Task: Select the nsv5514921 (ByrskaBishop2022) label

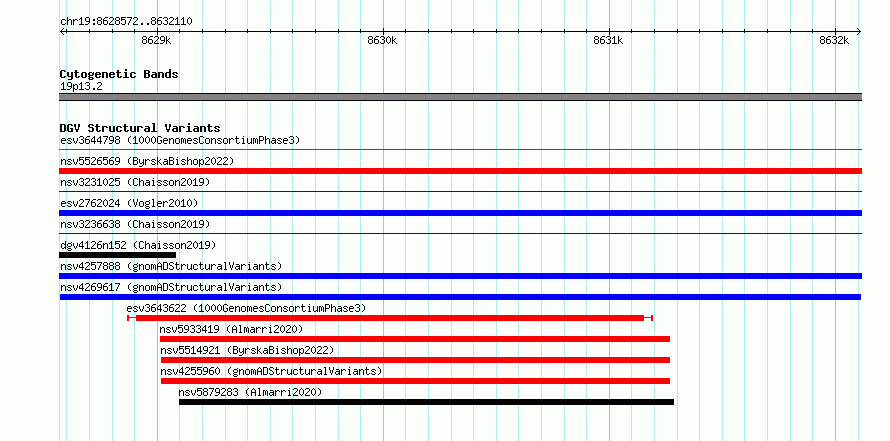Action: tap(247, 350)
